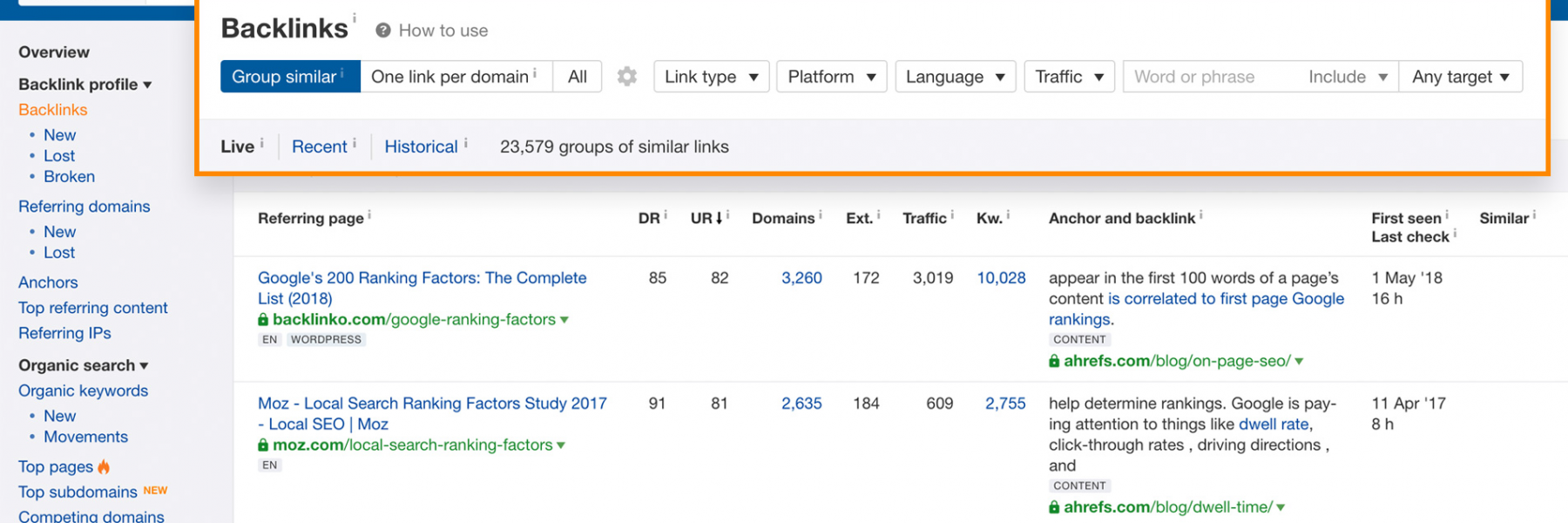Open Top pages in the sidebar
The height and width of the screenshot is (523, 1568).
56,466
